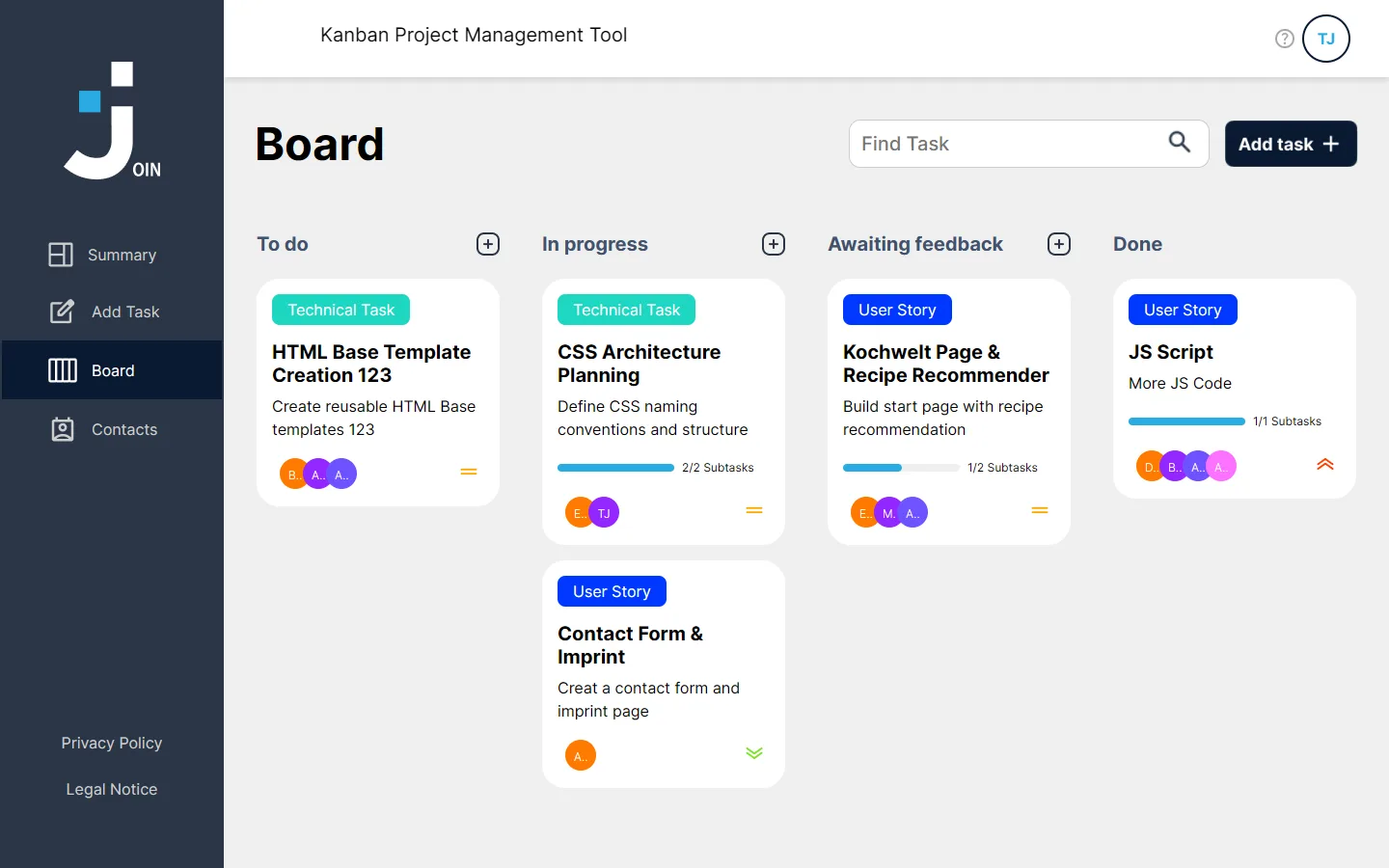Go to Summary in the sidebar
The image size is (1389, 868).
point(112,255)
